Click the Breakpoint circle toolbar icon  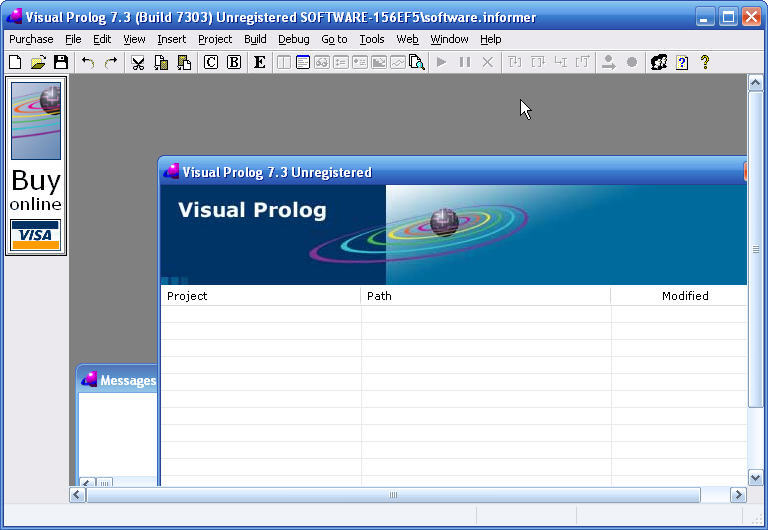(632, 62)
